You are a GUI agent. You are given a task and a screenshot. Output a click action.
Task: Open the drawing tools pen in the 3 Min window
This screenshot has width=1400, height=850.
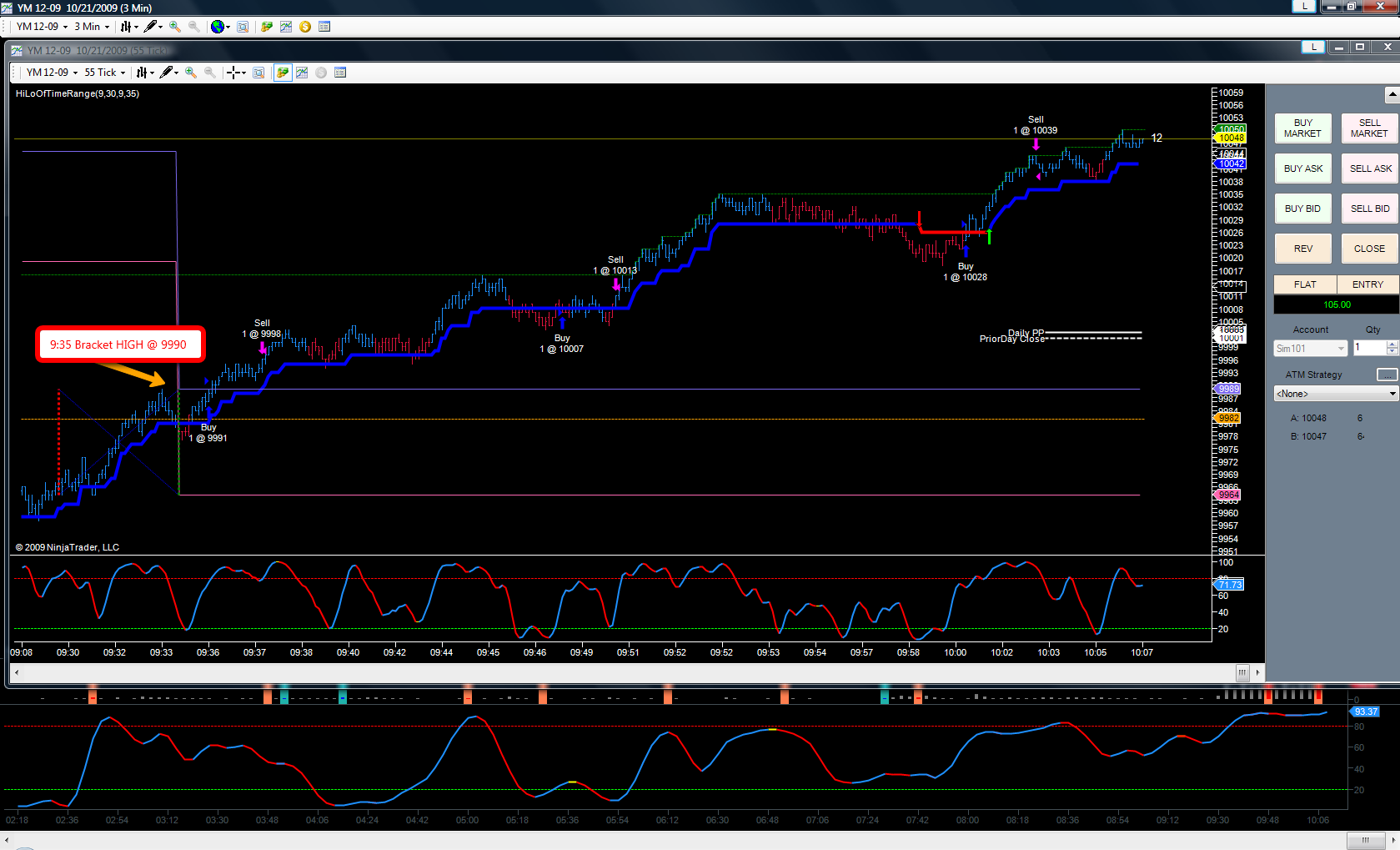tap(152, 27)
